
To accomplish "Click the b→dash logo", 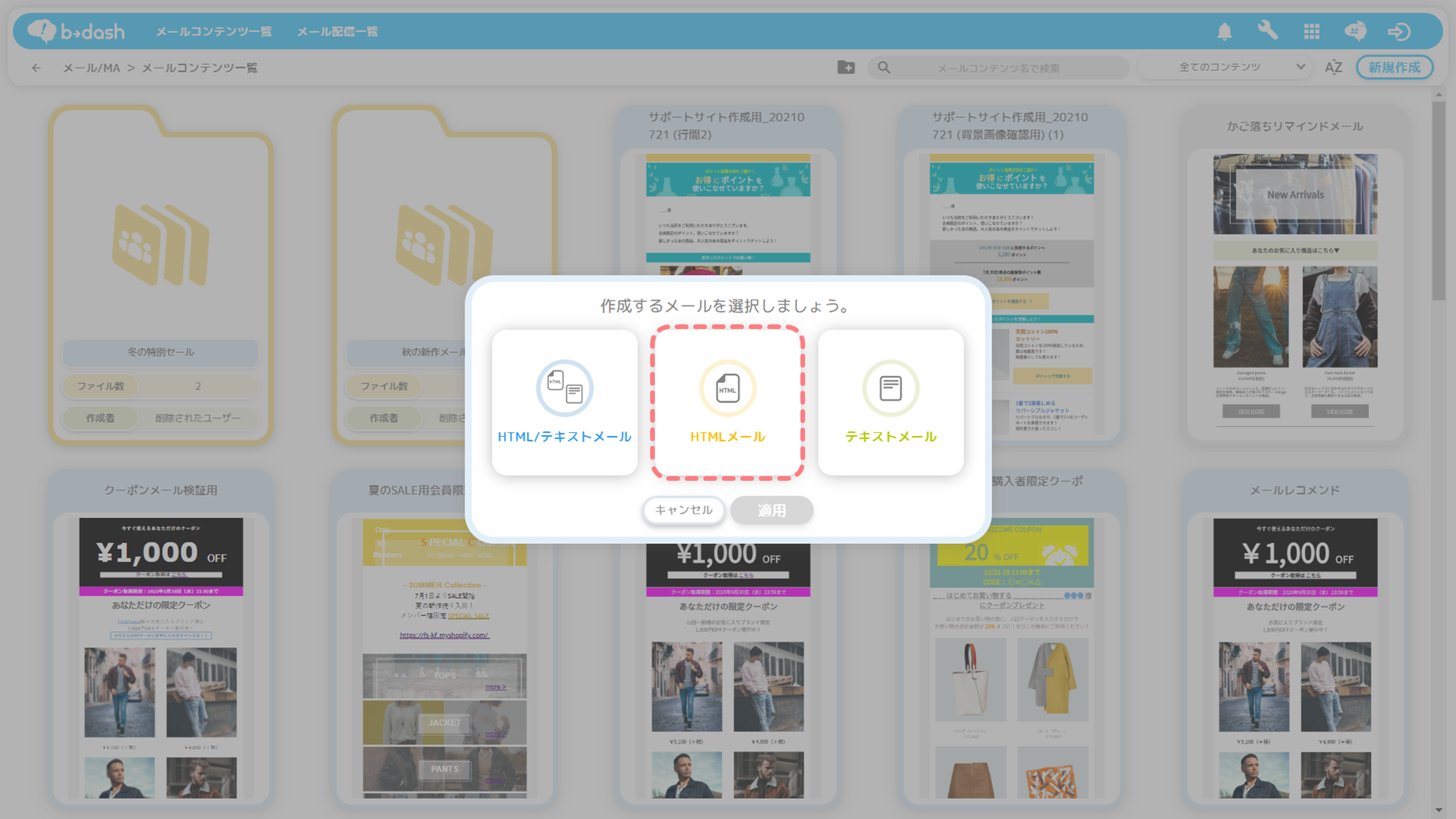I will tap(75, 32).
